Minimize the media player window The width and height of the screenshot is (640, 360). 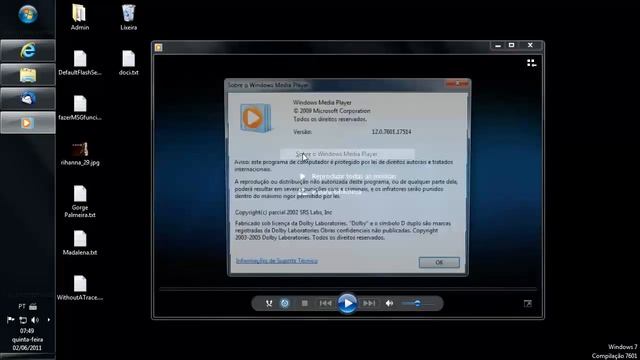pos(498,45)
